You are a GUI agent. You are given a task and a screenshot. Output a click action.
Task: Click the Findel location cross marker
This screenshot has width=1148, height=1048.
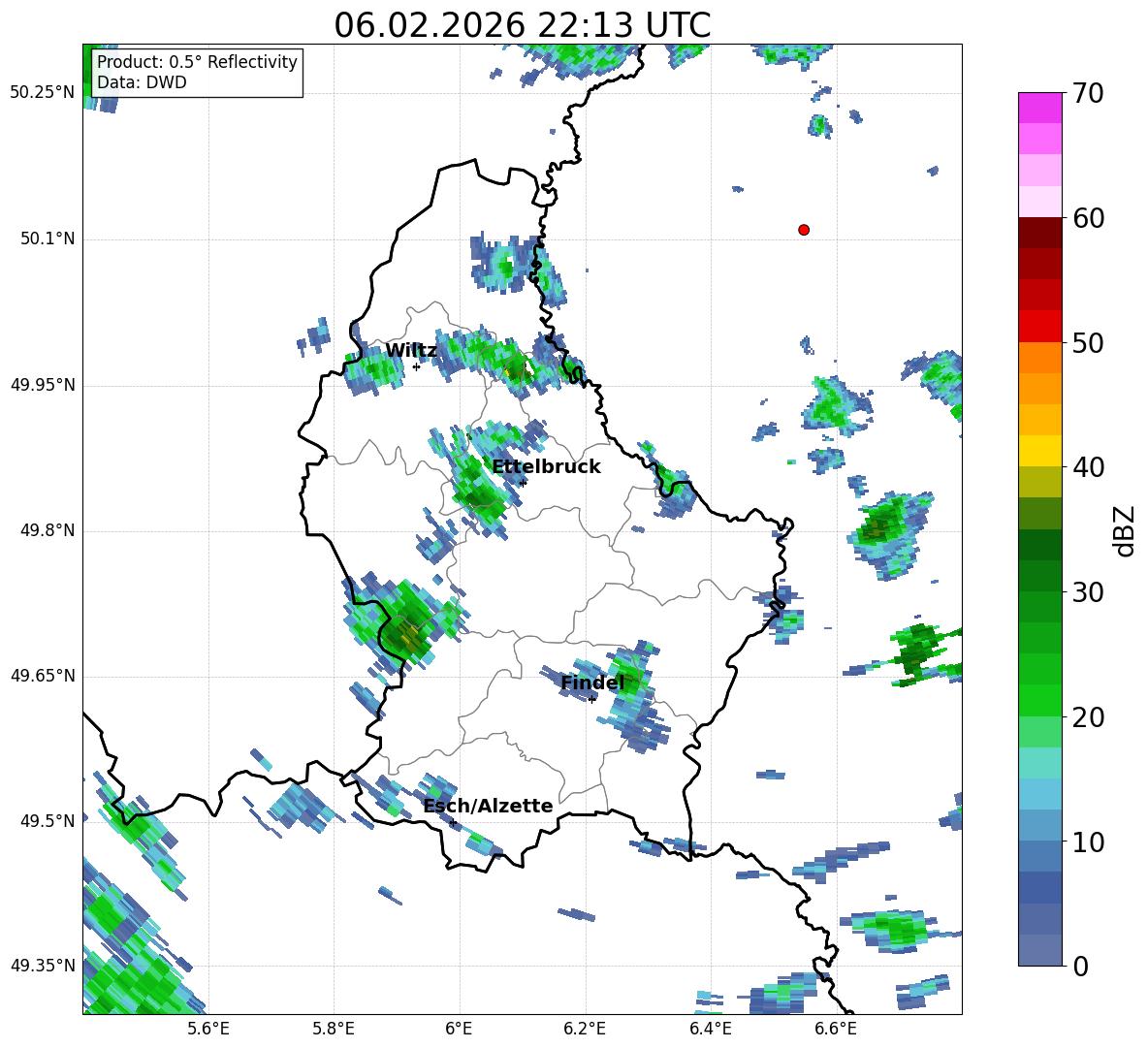[x=591, y=700]
